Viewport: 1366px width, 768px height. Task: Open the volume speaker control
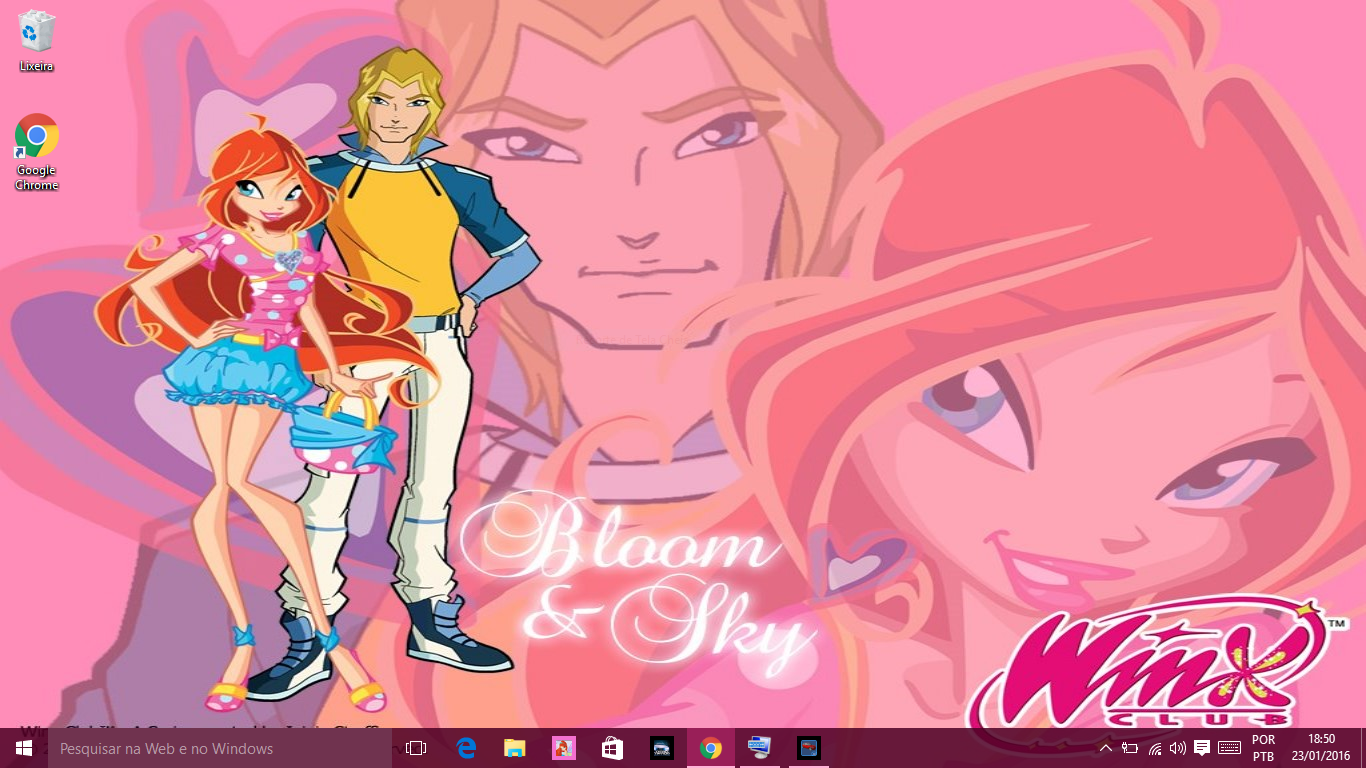(x=1178, y=748)
